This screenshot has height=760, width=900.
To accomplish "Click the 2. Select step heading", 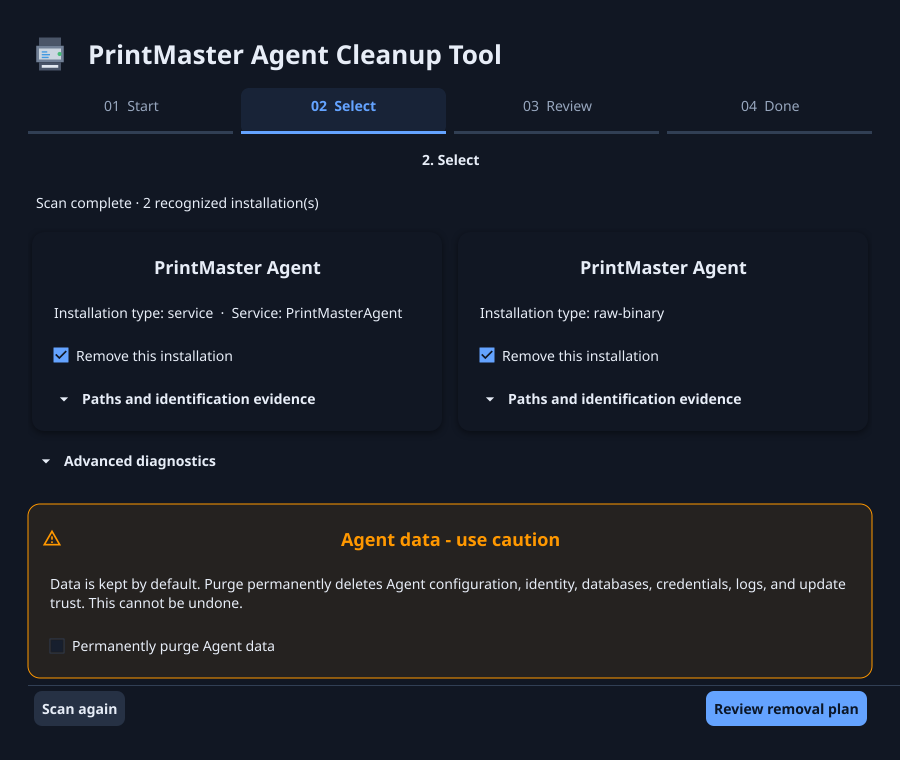I will (x=450, y=160).
